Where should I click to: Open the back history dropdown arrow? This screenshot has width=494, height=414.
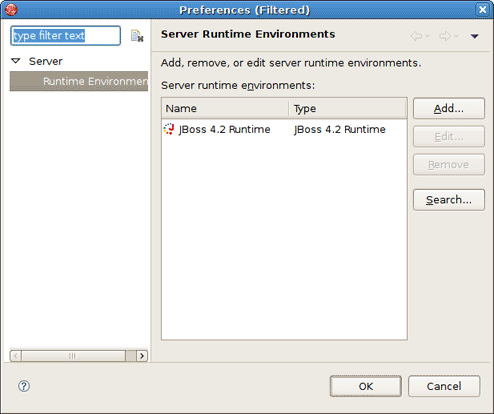[427, 36]
